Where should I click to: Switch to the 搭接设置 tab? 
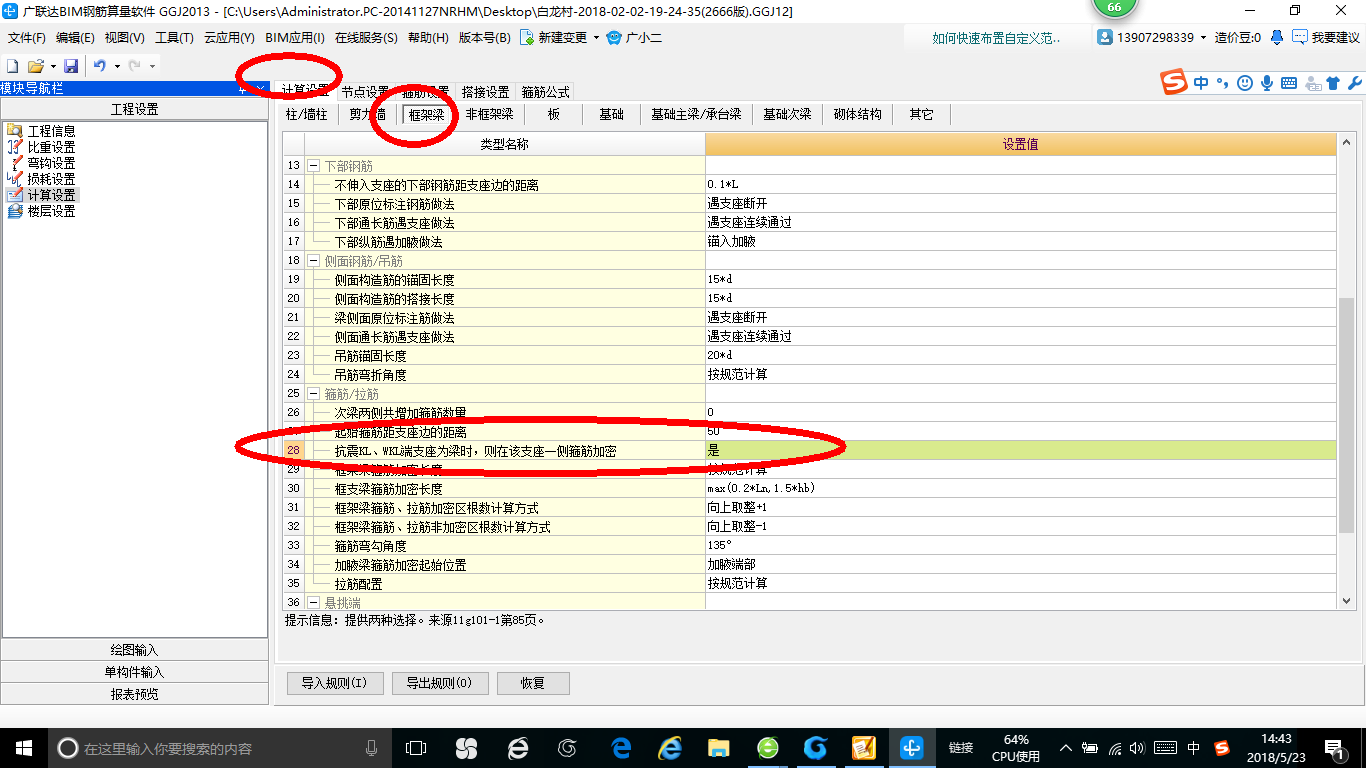[485, 92]
